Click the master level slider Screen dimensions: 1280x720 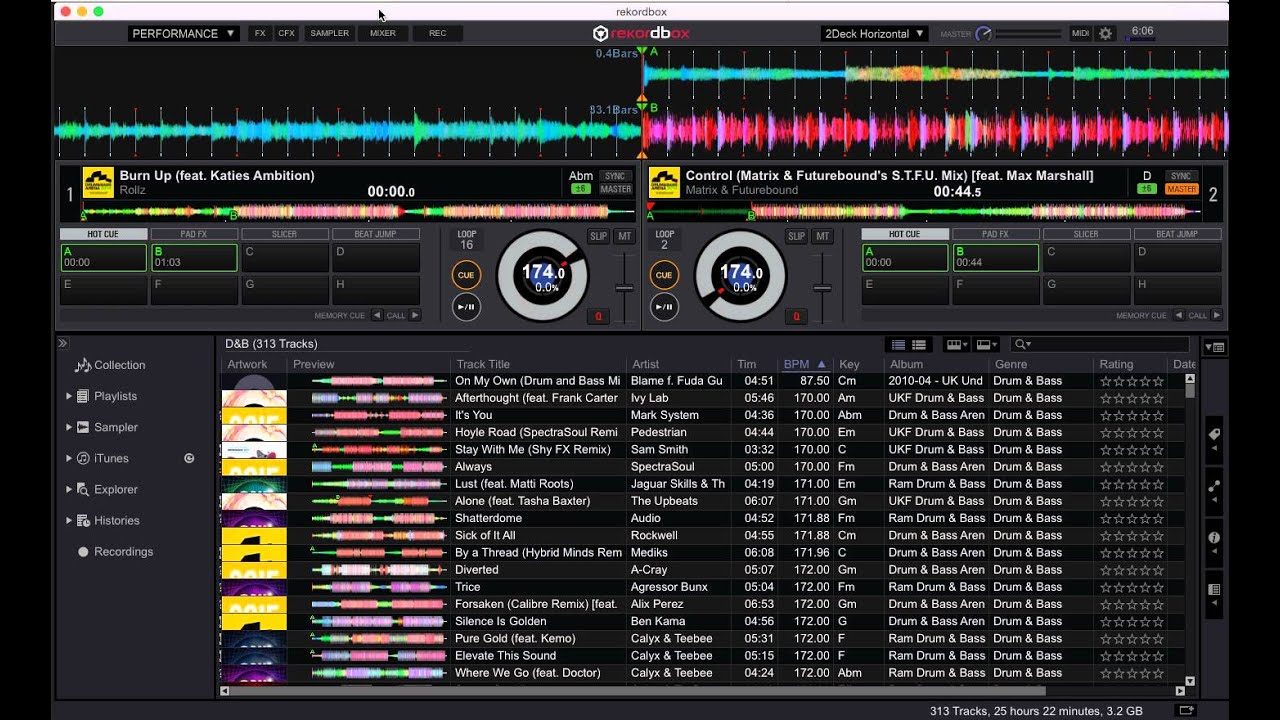[x=1030, y=33]
